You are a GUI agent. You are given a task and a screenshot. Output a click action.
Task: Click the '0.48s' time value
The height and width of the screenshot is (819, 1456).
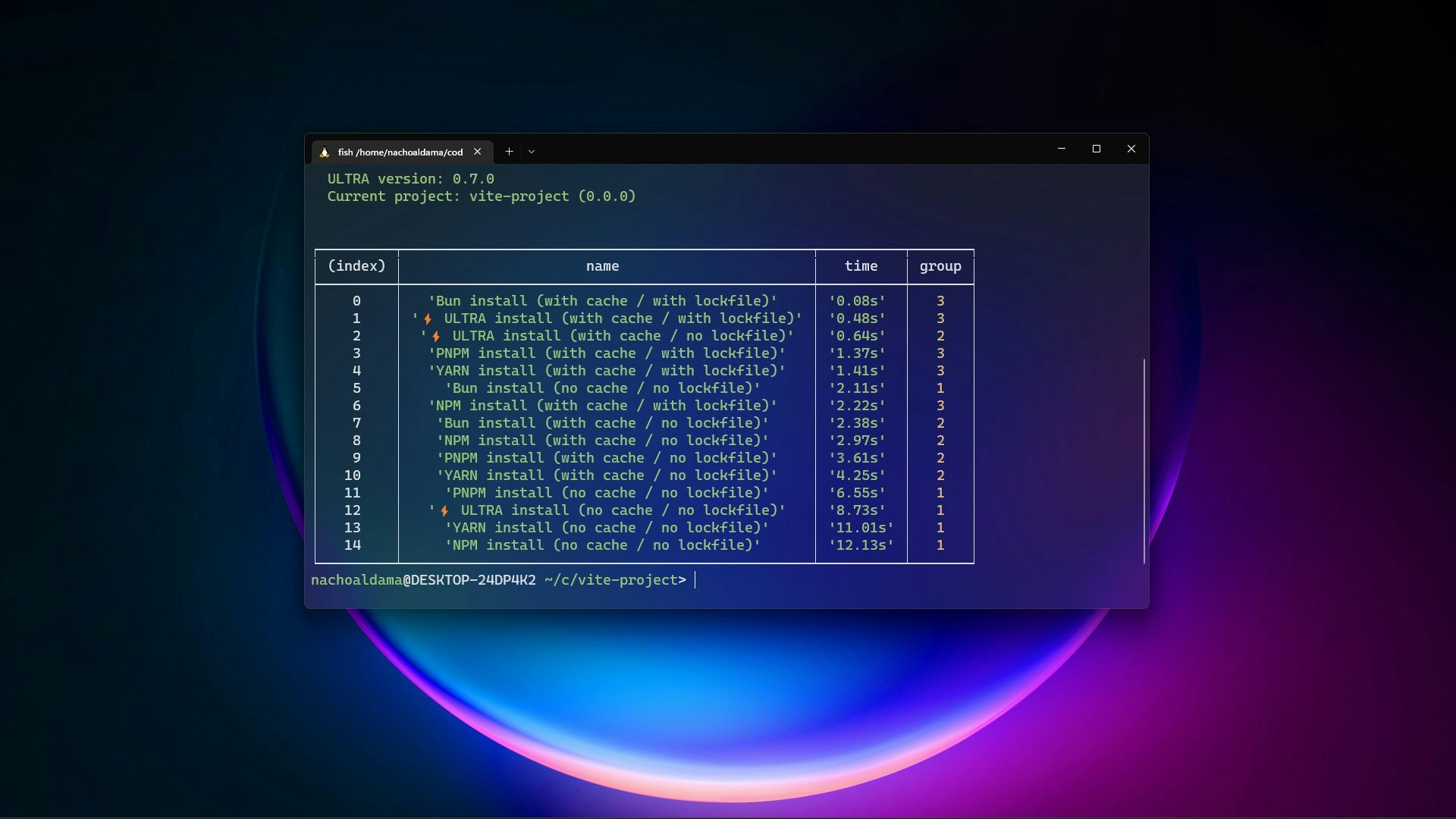tap(857, 318)
